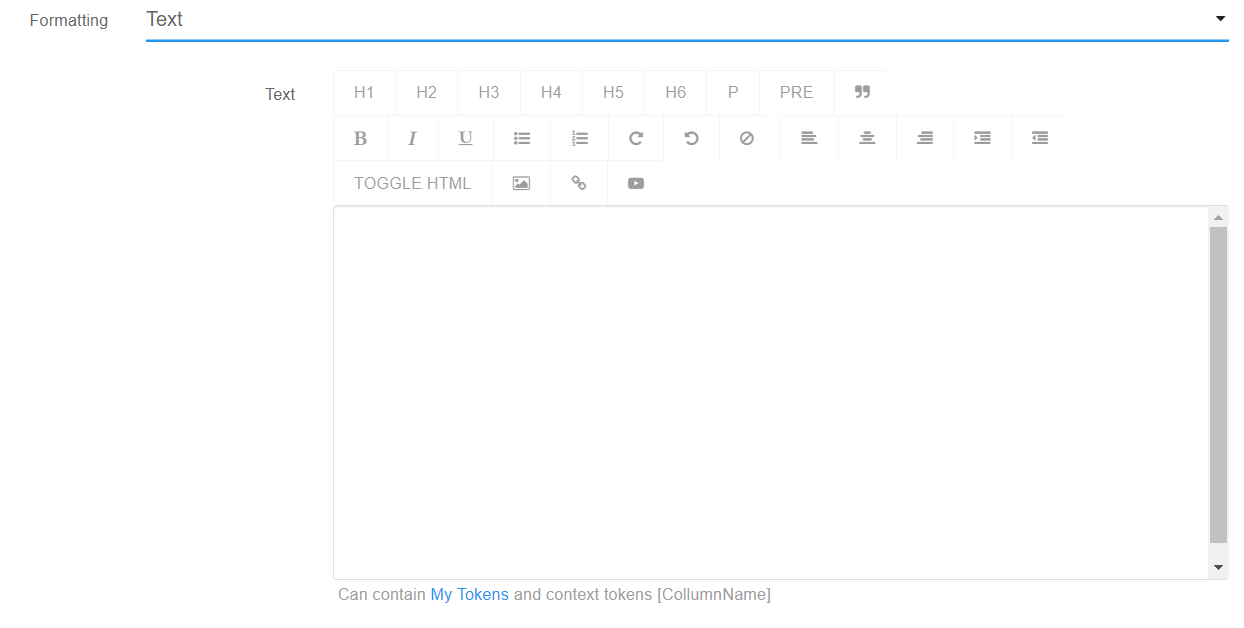Decrease indent with the outdent icon
The width and height of the screenshot is (1244, 628).
click(x=1040, y=138)
